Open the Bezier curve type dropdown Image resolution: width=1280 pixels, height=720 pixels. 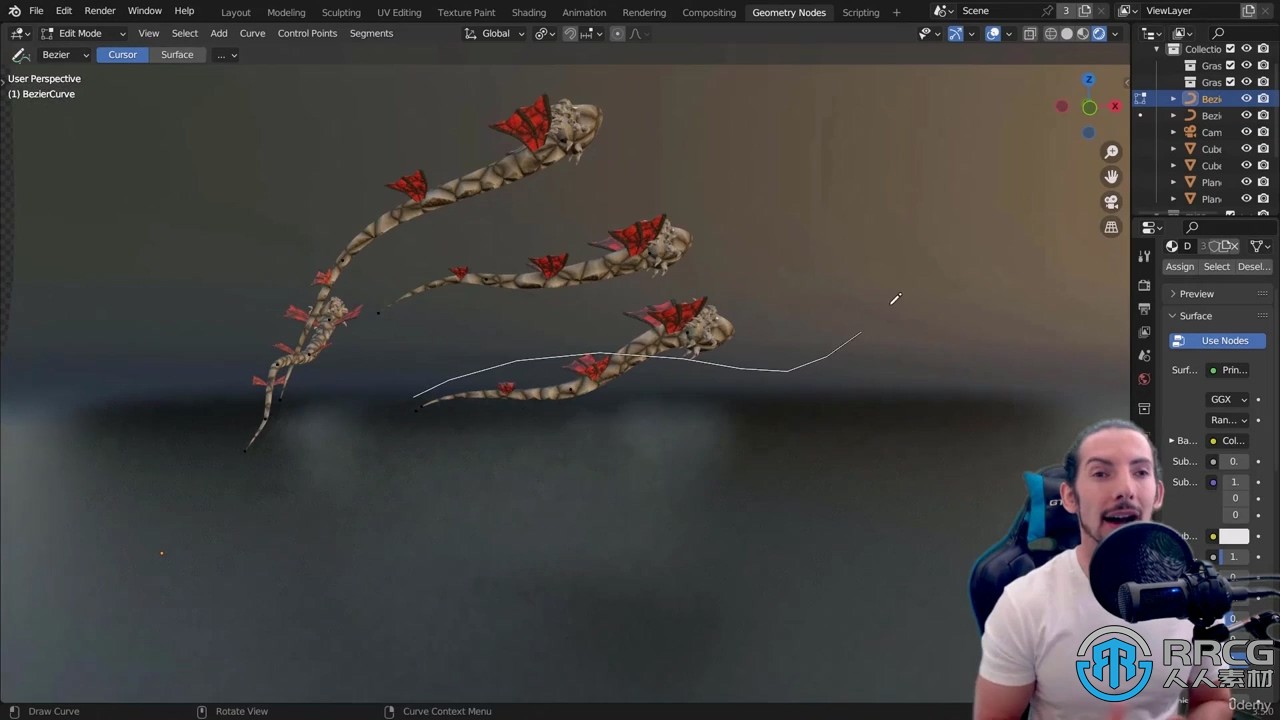point(65,55)
